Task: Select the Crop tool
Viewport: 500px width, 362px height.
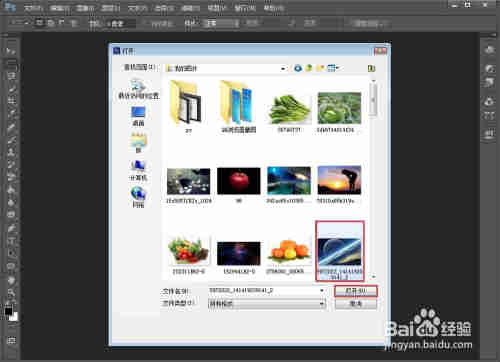Action: (11, 101)
